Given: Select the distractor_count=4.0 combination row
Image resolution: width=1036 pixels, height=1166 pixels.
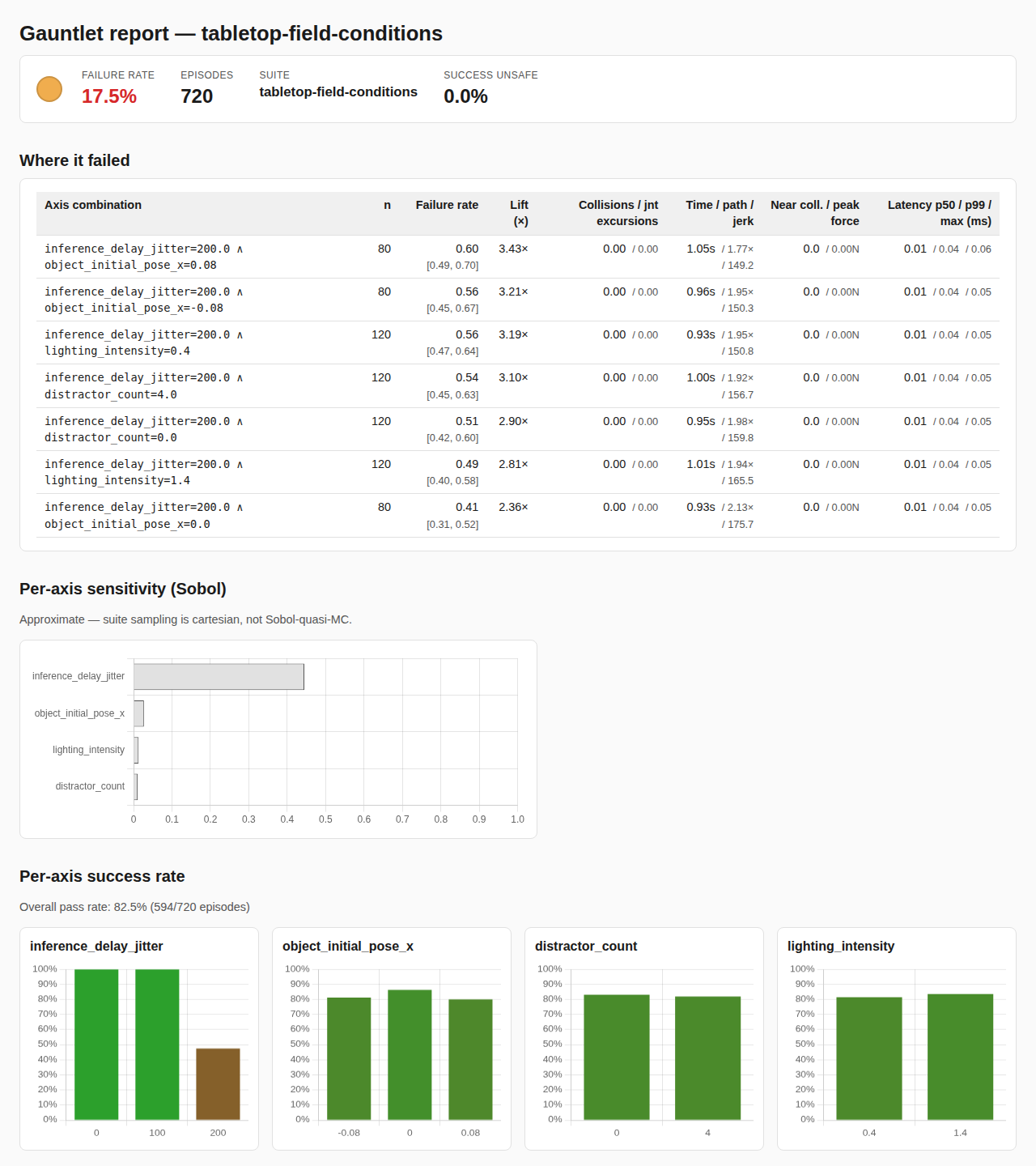Looking at the screenshot, I should click(x=518, y=386).
